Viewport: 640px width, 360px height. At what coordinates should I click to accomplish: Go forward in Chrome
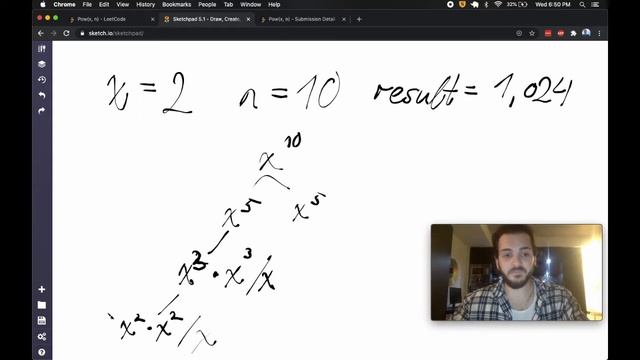pyautogui.click(x=53, y=33)
